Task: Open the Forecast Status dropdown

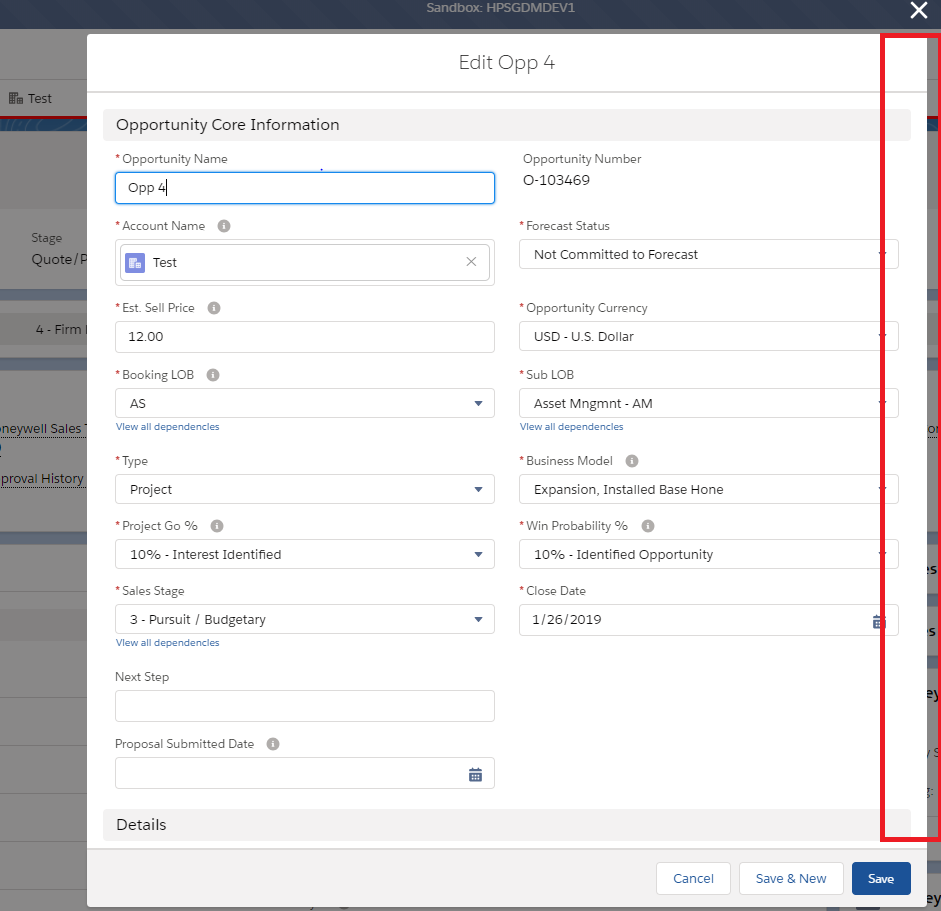Action: coord(708,254)
